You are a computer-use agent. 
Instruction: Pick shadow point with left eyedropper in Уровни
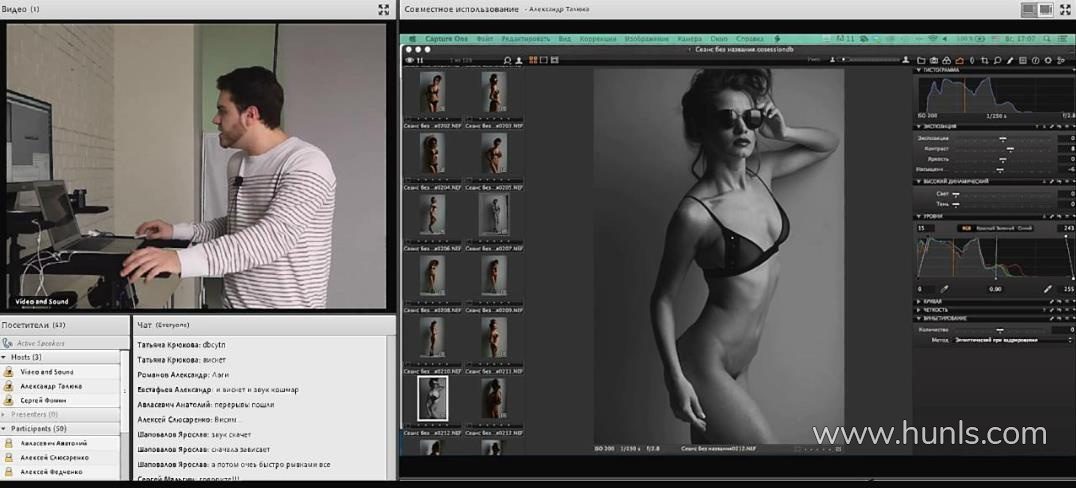pos(944,289)
